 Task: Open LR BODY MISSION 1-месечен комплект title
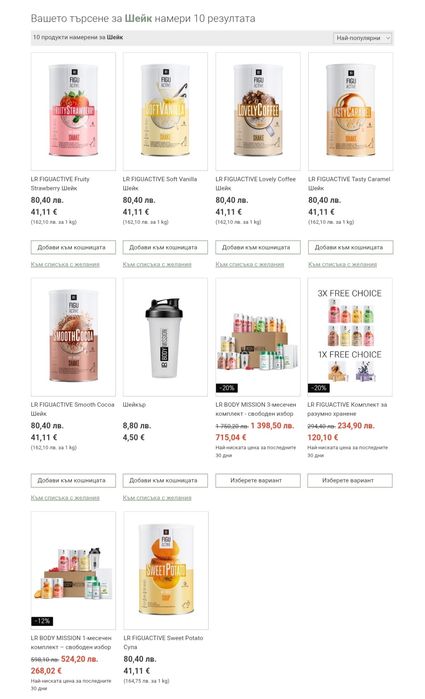coord(71,642)
